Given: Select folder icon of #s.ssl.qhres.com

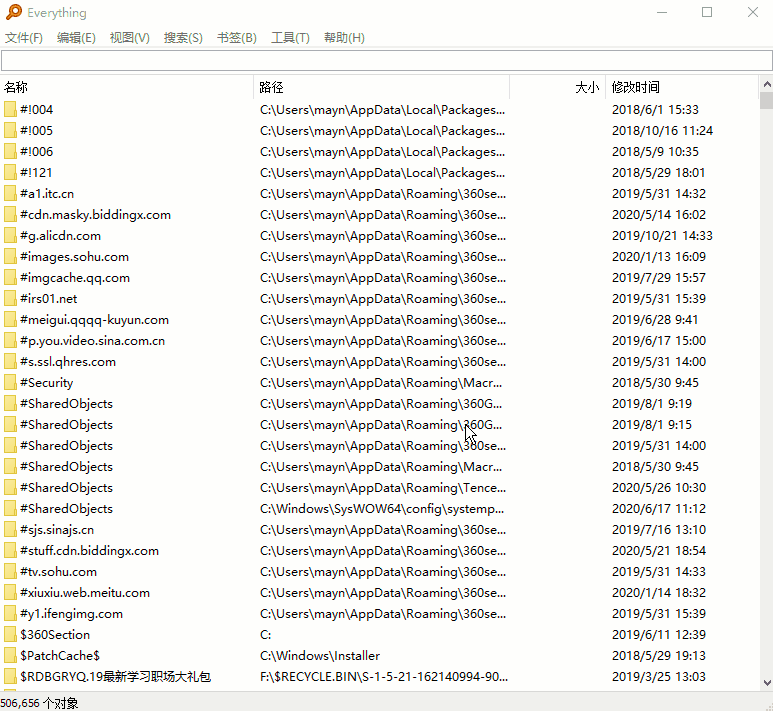Looking at the screenshot, I should 10,361.
